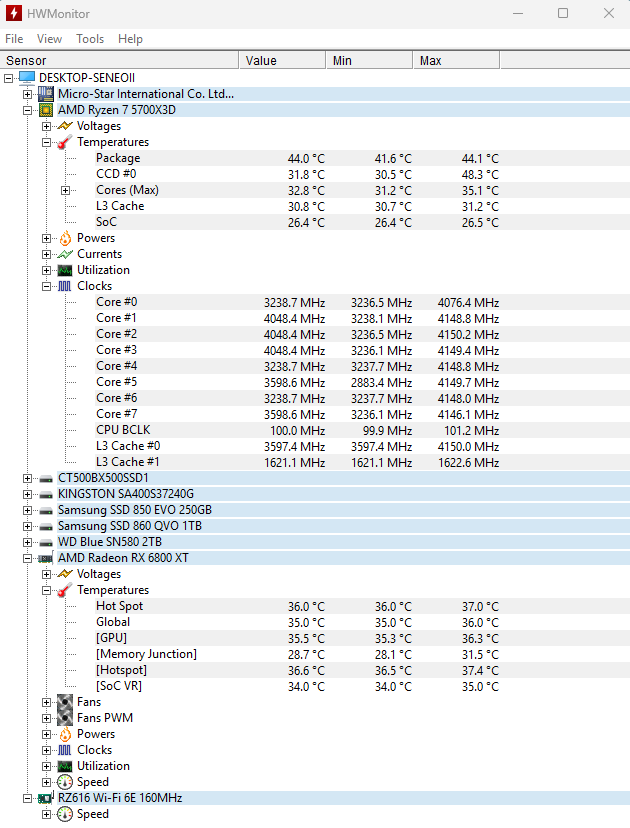
Task: Minimize the HWMonitor window
Action: (x=518, y=13)
